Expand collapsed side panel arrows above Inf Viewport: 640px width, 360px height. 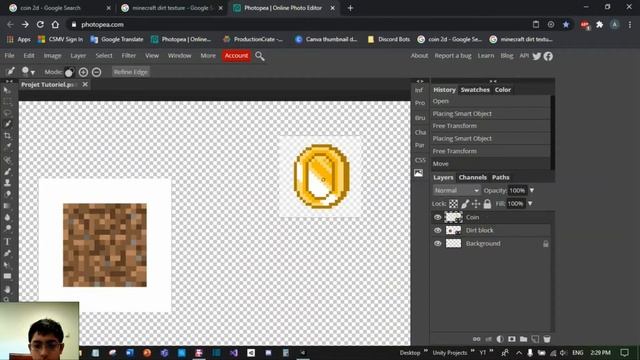tap(420, 81)
